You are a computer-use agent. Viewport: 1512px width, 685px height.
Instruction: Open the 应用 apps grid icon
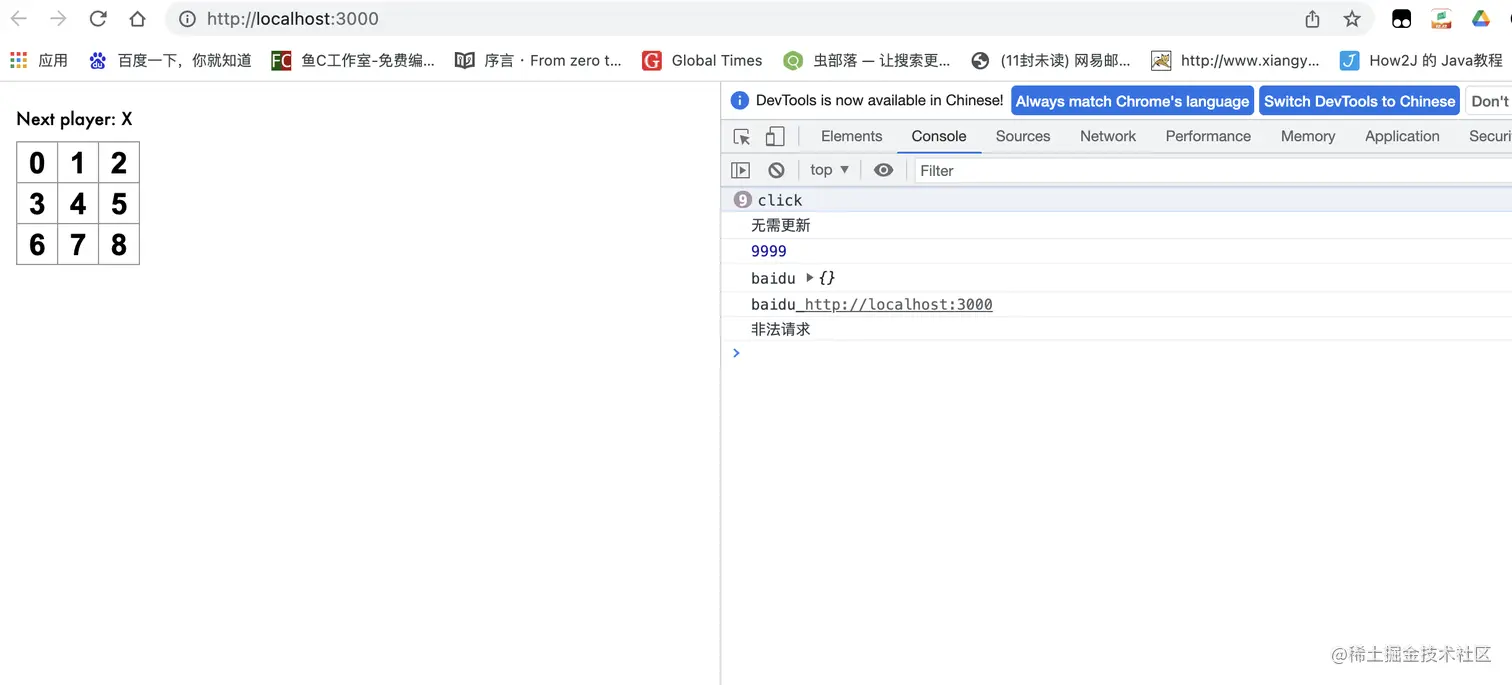pyautogui.click(x=17, y=60)
